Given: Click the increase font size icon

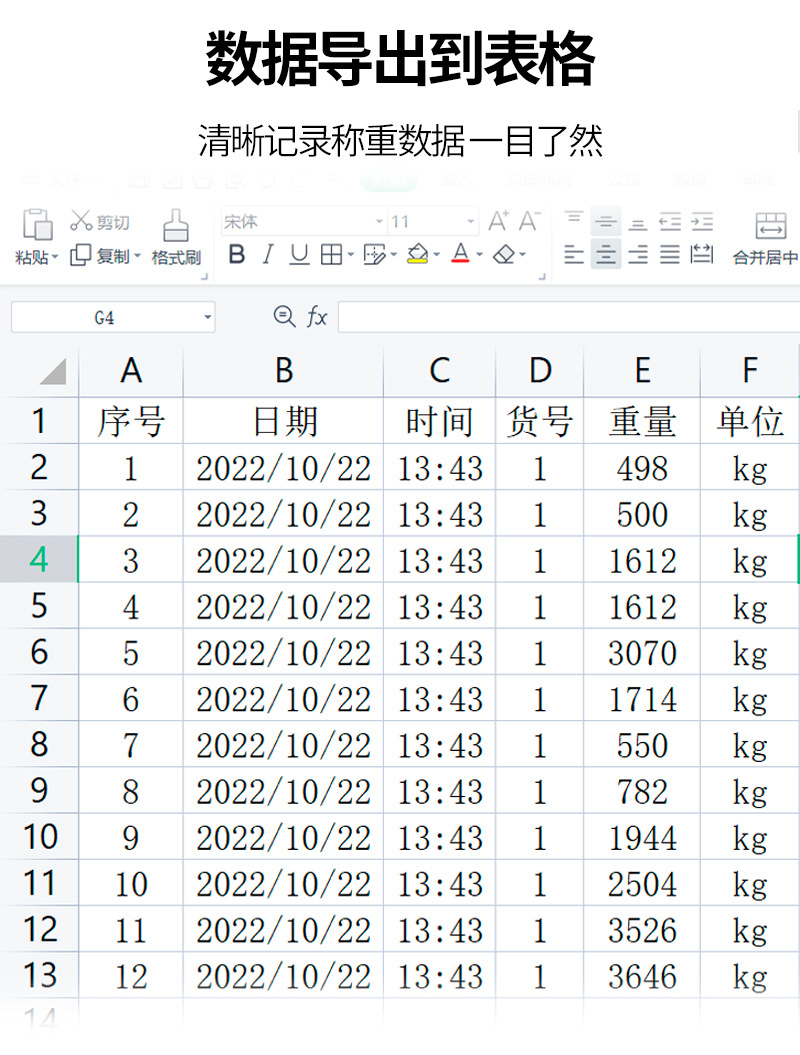Looking at the screenshot, I should coord(499,221).
